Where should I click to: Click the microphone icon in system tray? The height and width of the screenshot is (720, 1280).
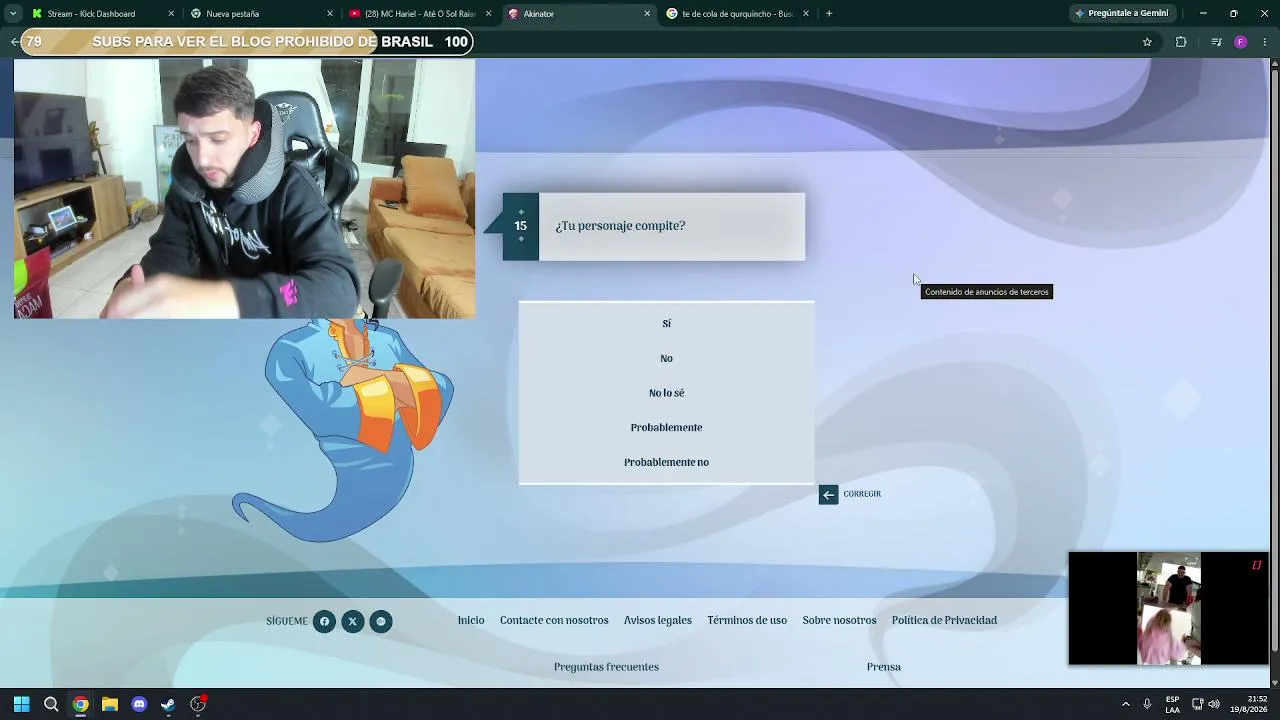tap(1147, 704)
